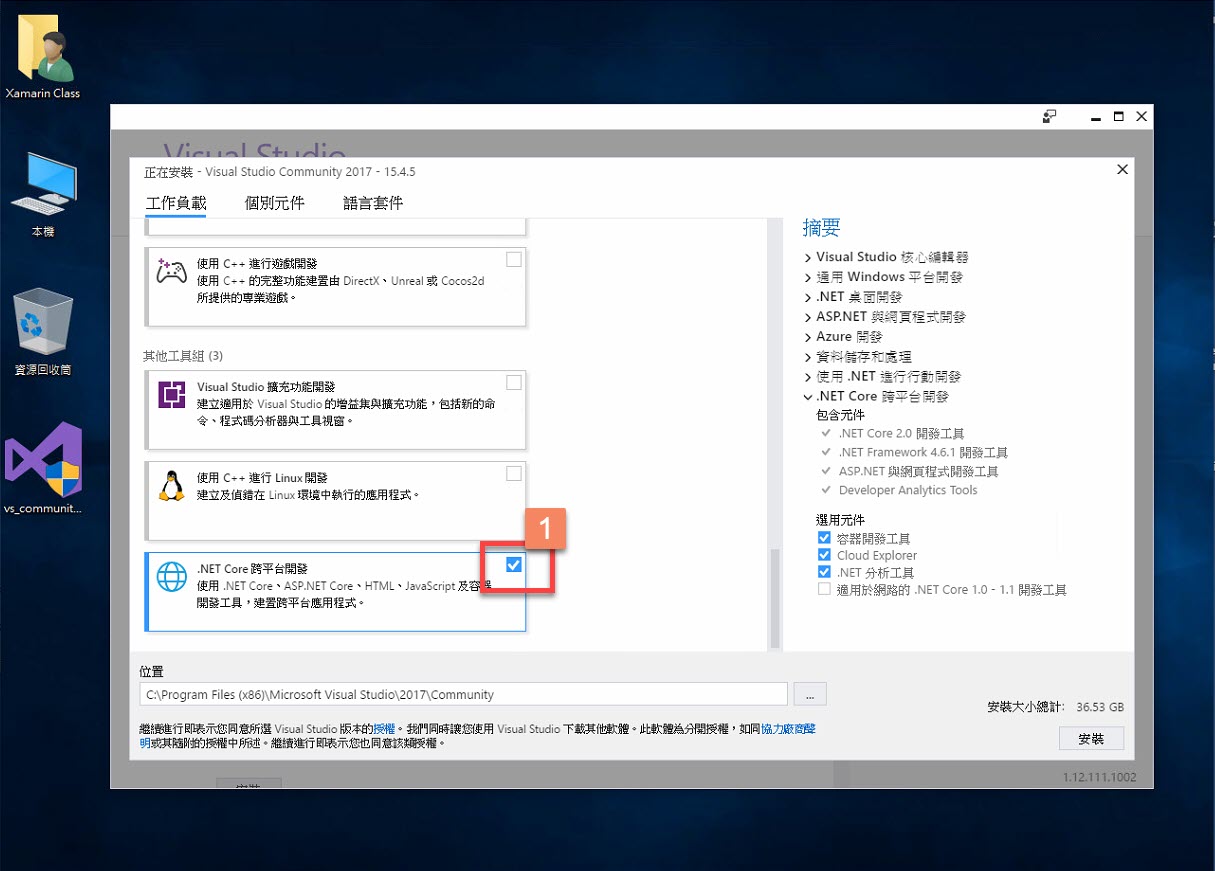This screenshot has width=1215, height=871.
Task: Select the Visual Studio 擴充功能開發 card title
Action: point(266,387)
